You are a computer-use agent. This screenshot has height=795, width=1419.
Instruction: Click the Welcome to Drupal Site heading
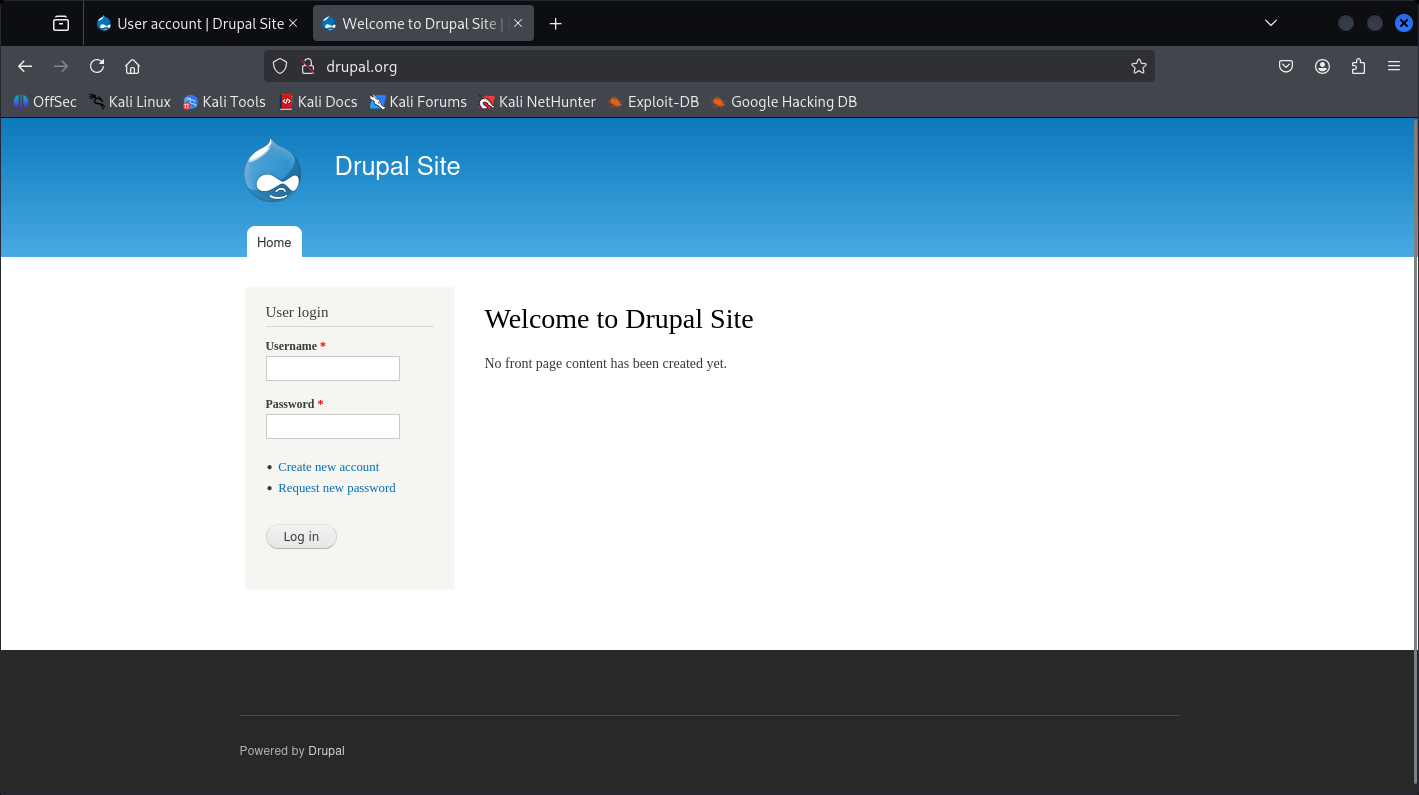pos(618,319)
